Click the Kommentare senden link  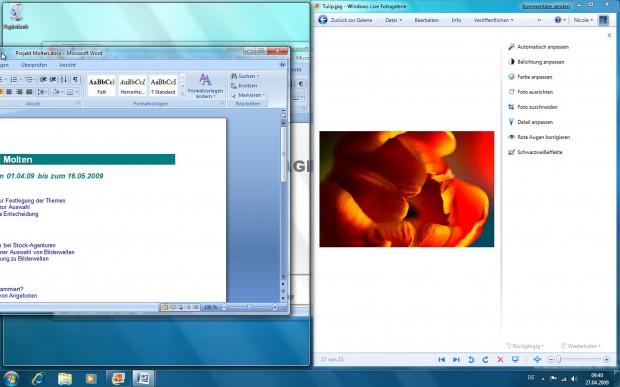click(x=546, y=6)
